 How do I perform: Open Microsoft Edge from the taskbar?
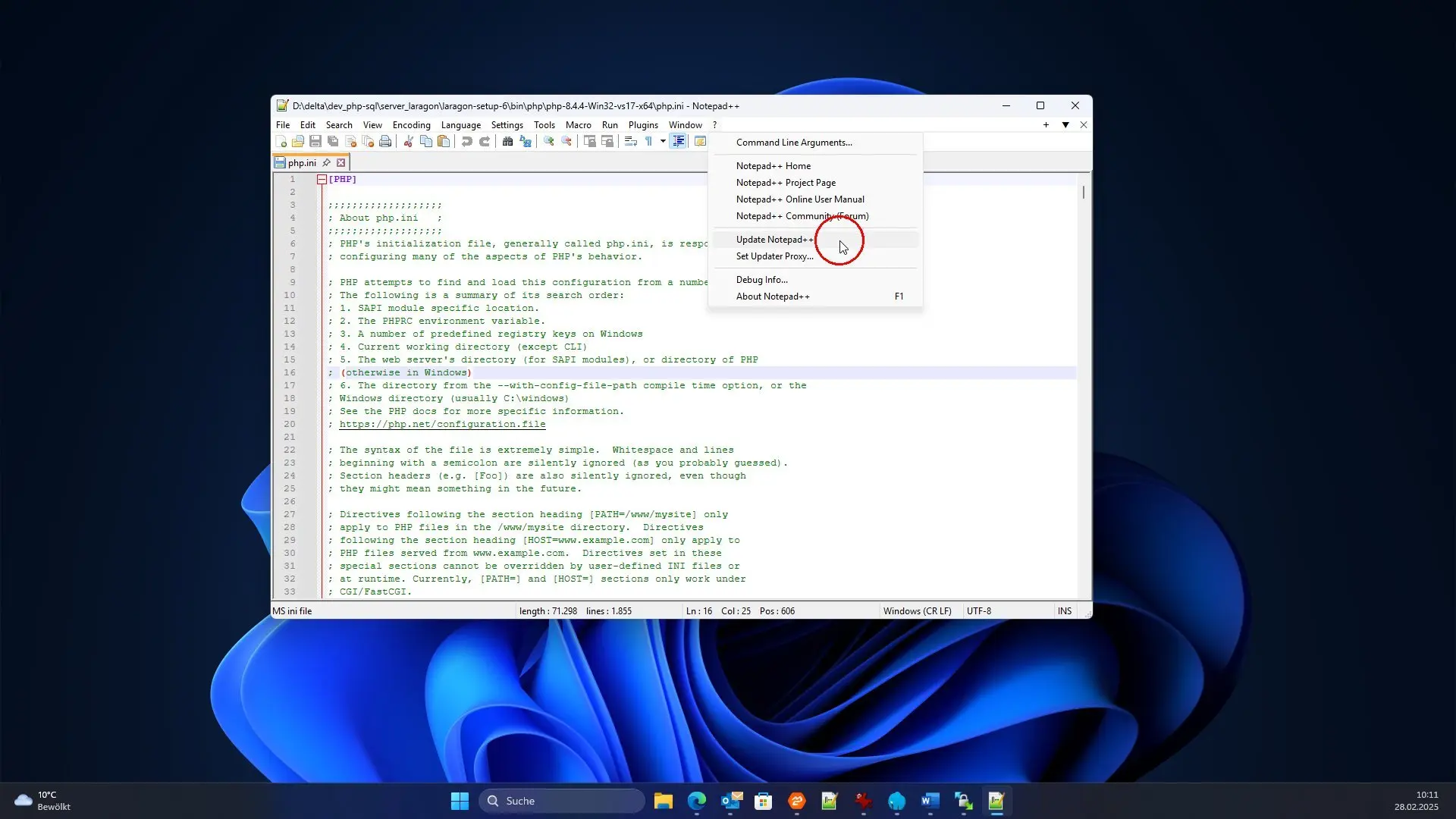click(x=697, y=801)
